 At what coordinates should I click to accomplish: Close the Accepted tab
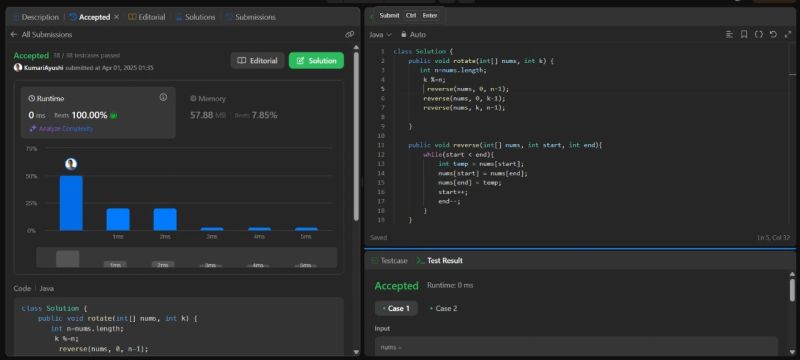(x=116, y=17)
